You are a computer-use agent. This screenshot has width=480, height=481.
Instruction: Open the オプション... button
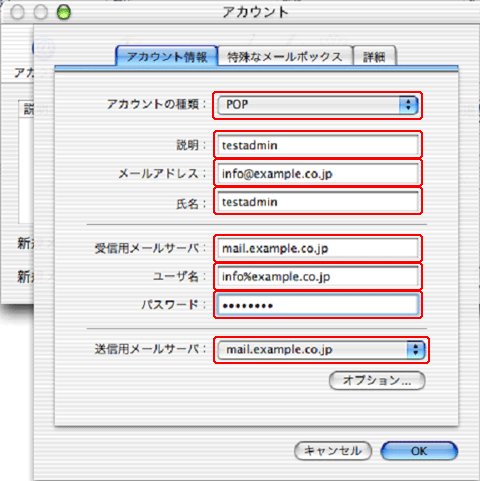tap(377, 380)
